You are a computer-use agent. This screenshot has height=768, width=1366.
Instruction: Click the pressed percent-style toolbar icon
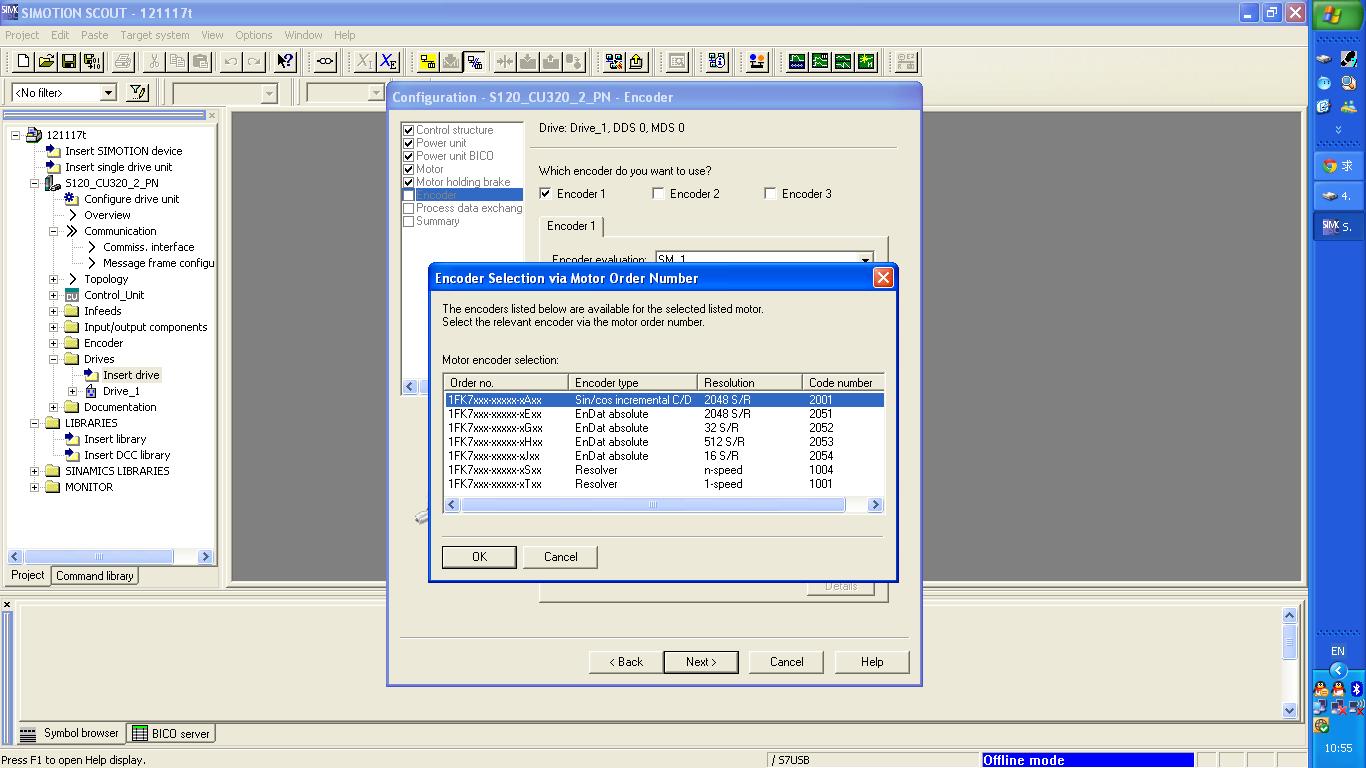474,62
